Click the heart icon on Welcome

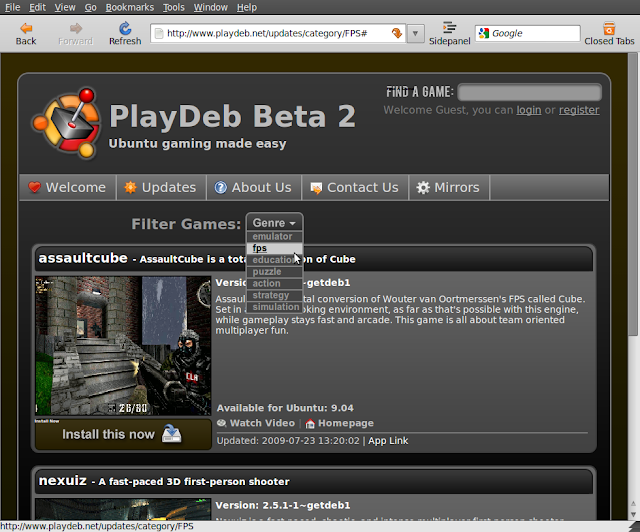[34, 187]
